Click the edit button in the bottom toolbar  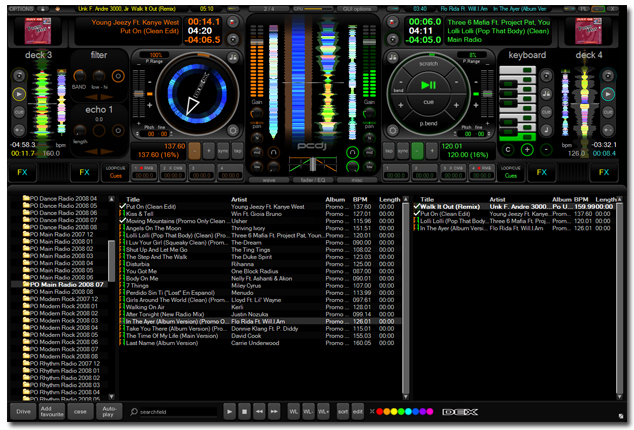[358, 412]
